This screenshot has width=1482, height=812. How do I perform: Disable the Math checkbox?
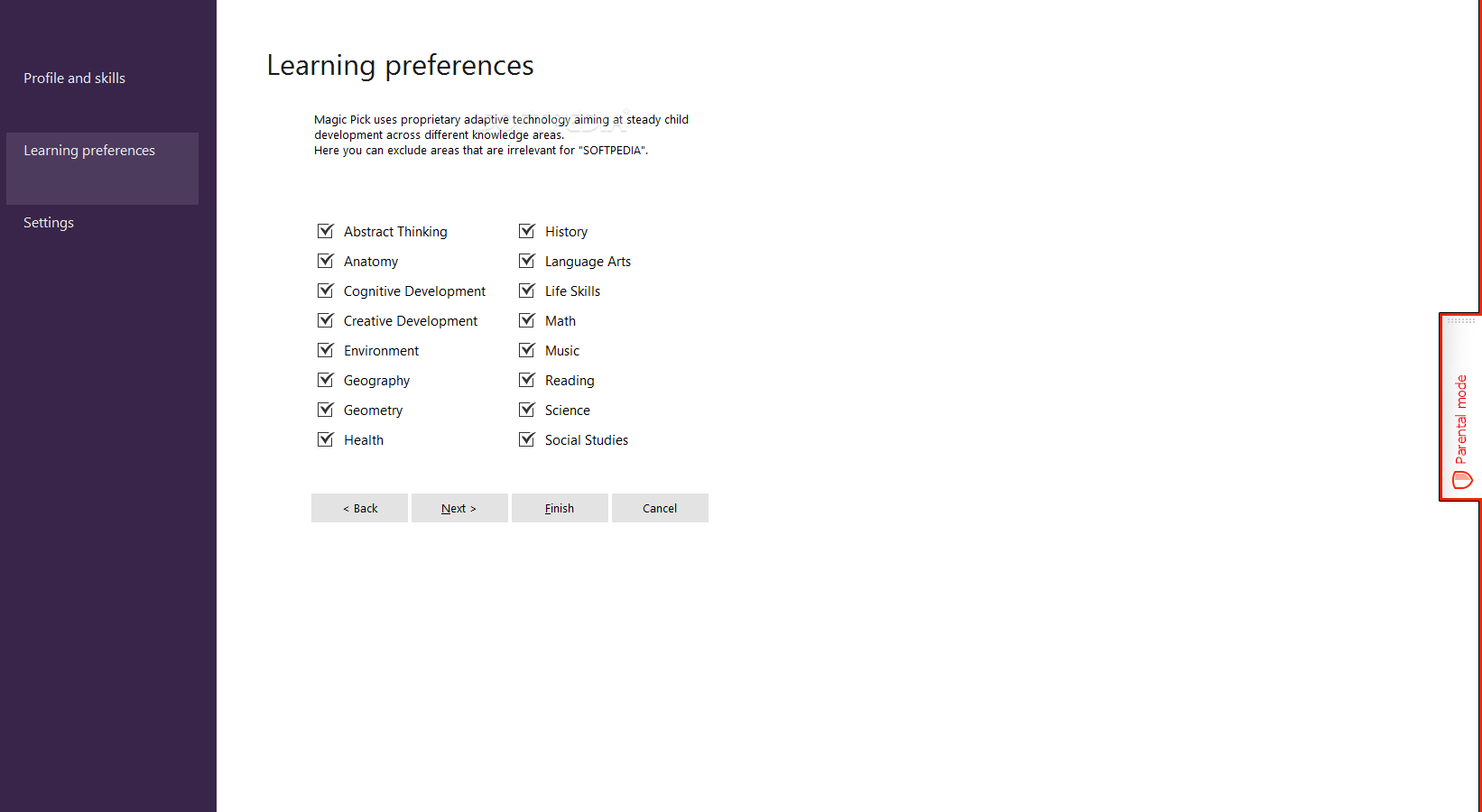[527, 320]
